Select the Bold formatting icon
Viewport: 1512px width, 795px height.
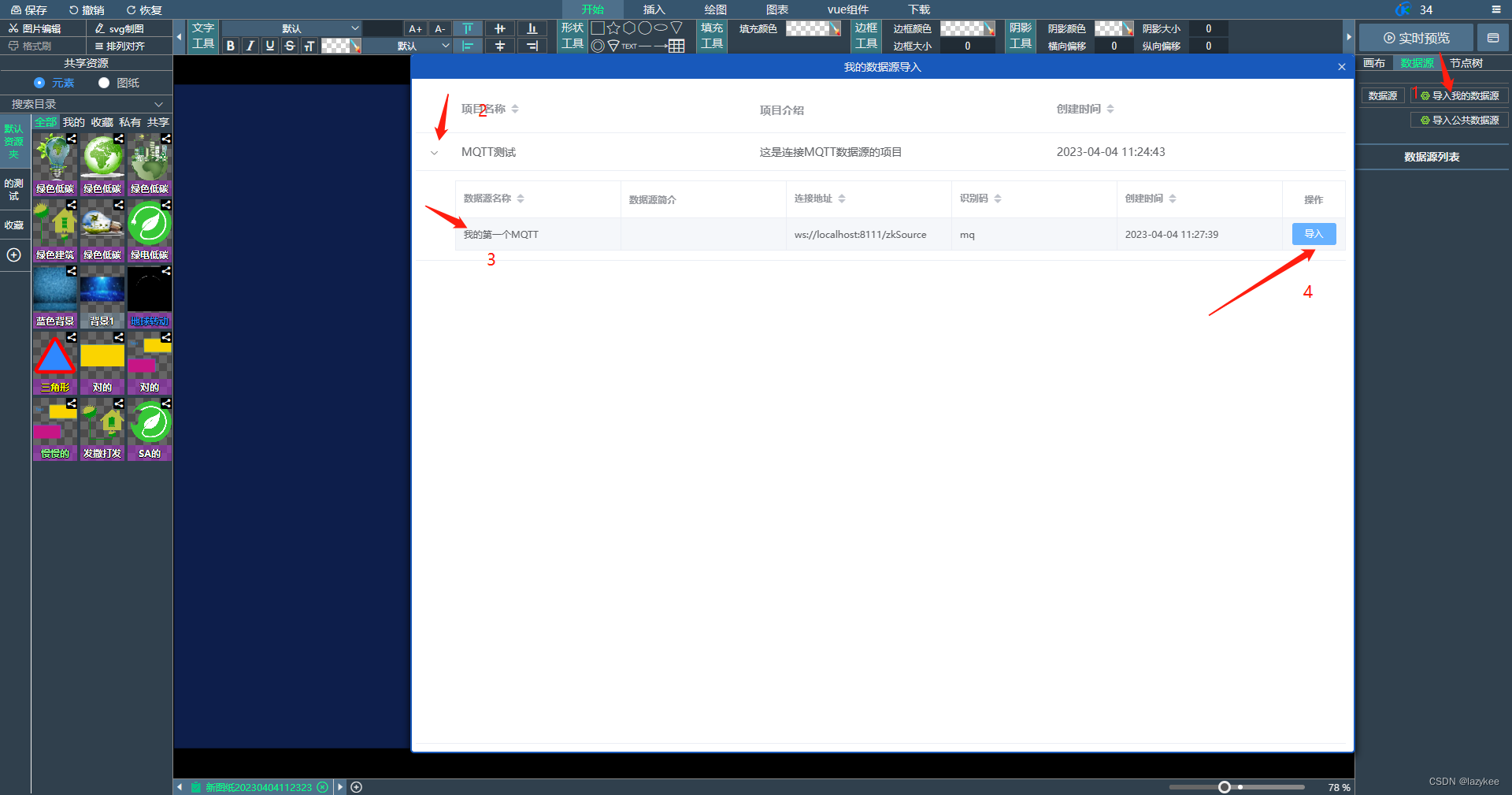[x=229, y=45]
